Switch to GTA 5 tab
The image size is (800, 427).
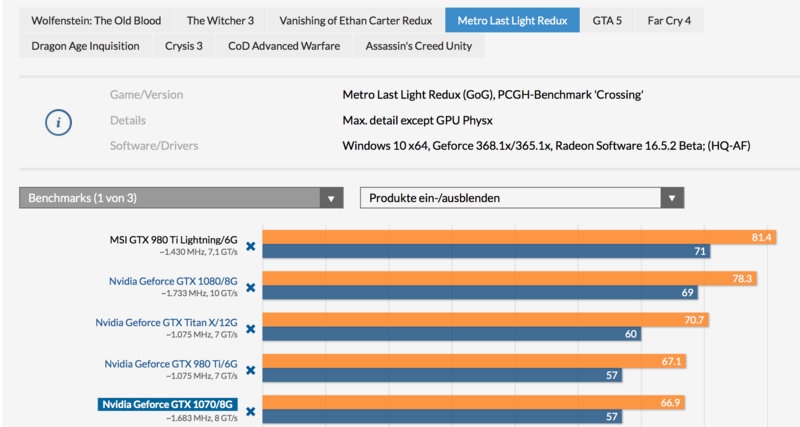607,20
